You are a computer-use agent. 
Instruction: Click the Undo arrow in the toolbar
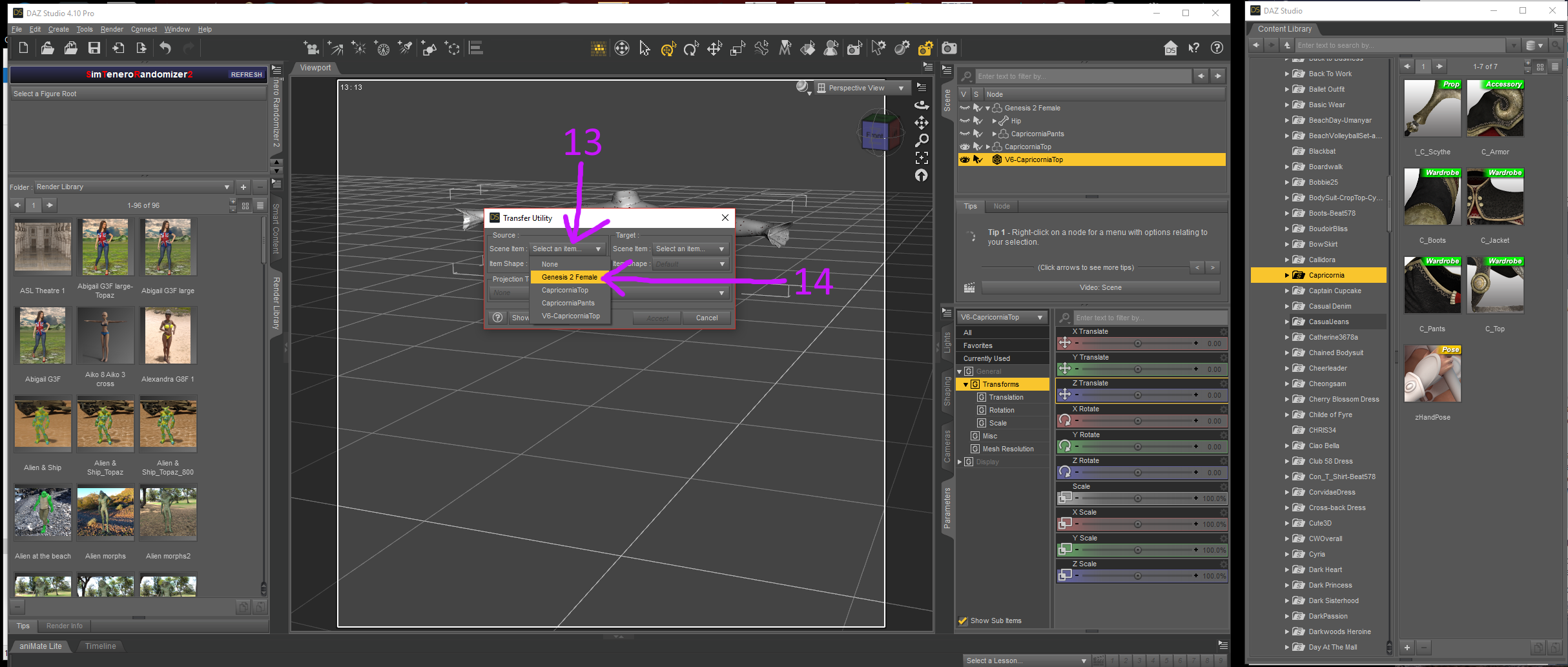[165, 48]
